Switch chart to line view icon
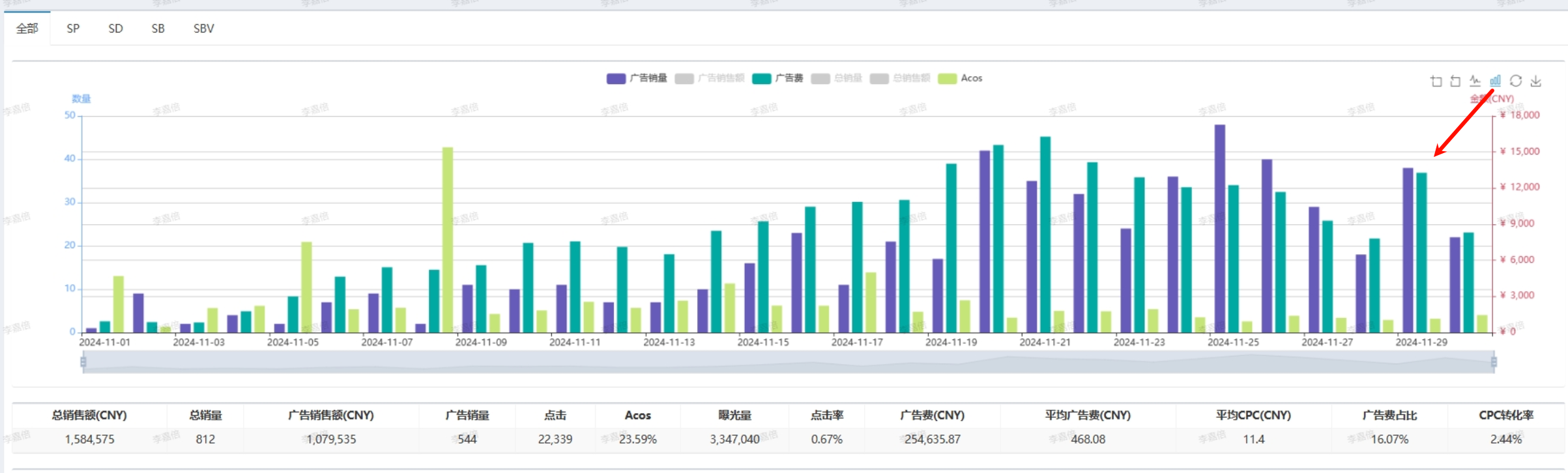Viewport: 1568px width, 473px height. point(1475,81)
